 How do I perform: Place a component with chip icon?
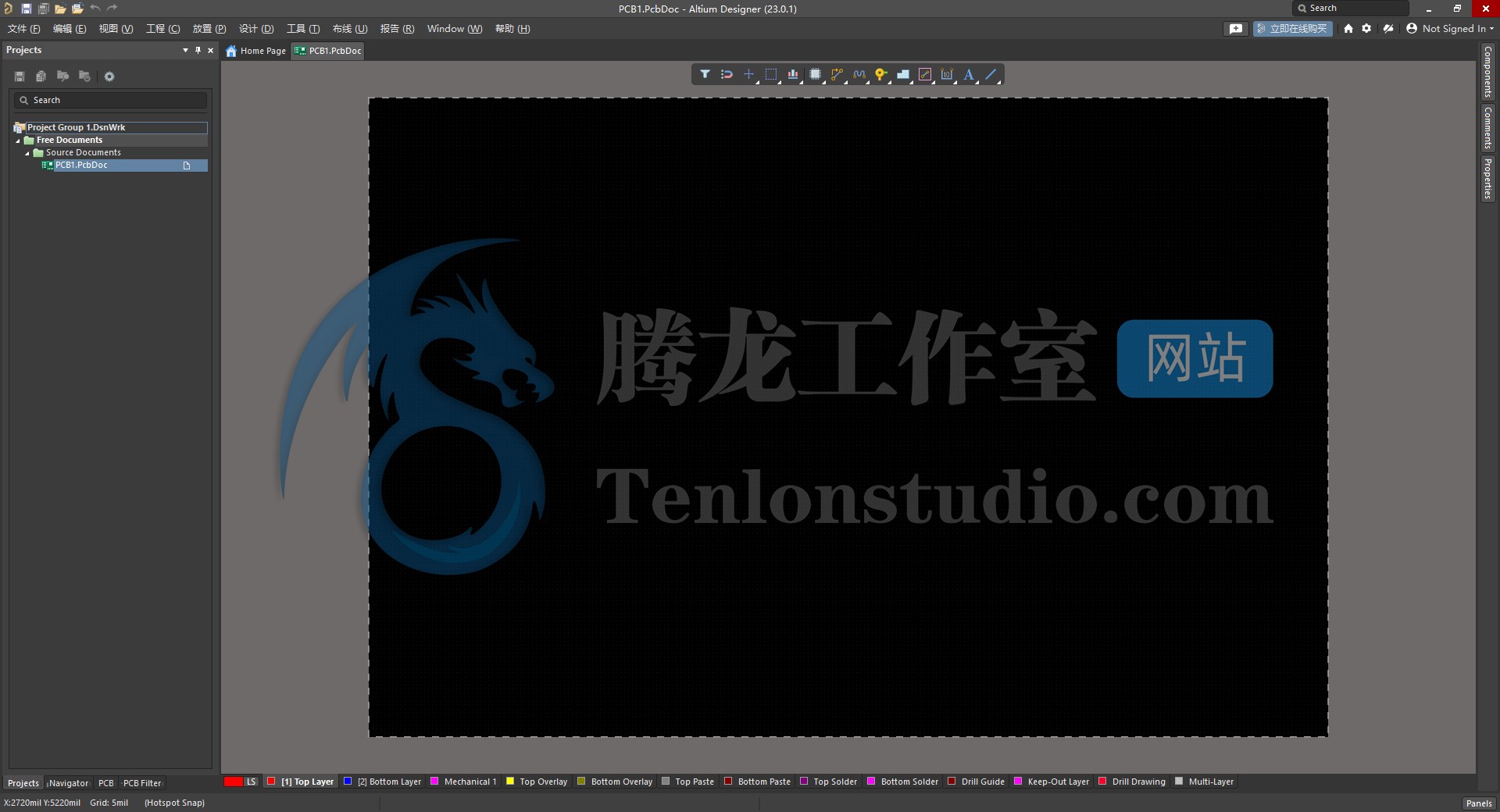[815, 74]
